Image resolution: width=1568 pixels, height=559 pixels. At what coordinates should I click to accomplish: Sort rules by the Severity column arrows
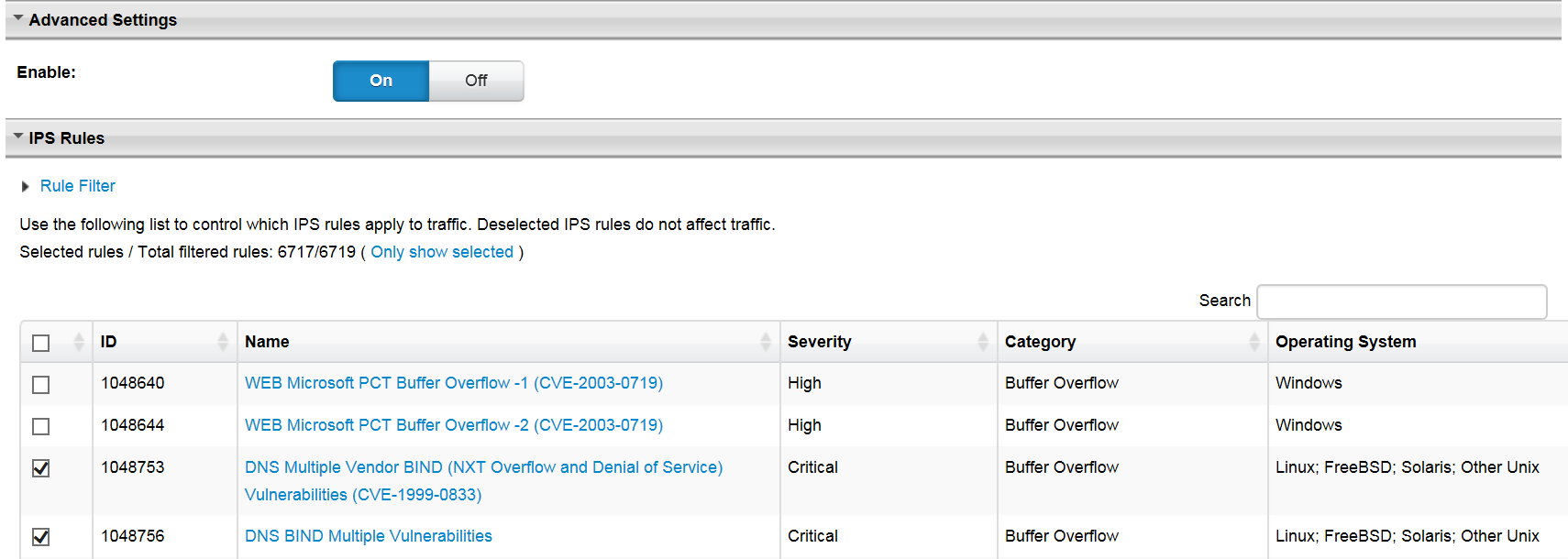[983, 342]
